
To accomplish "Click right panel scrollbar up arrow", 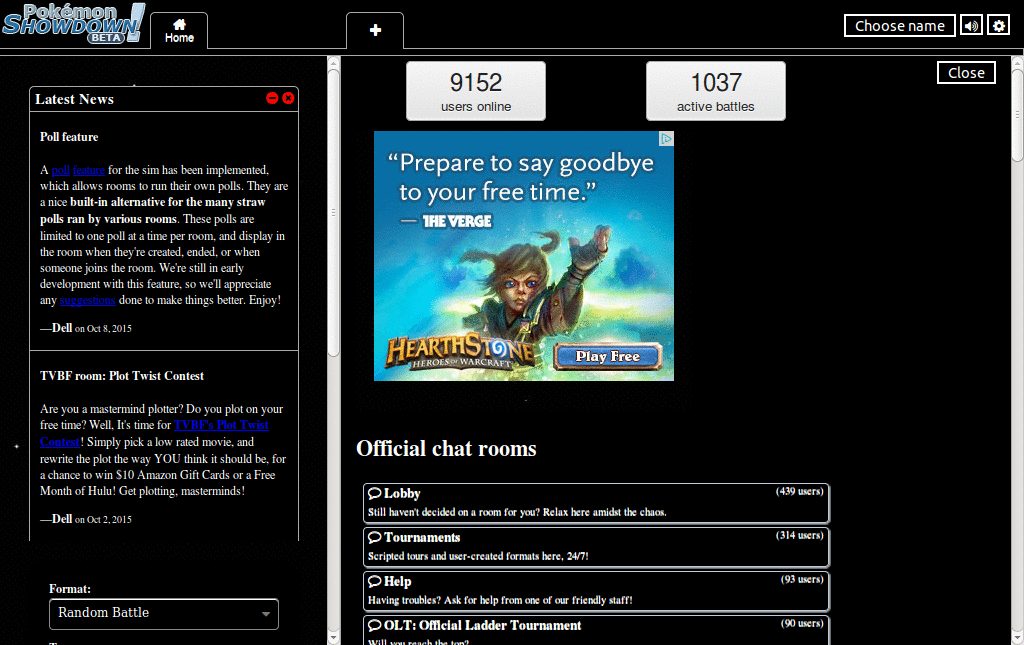I will pos(1017,63).
